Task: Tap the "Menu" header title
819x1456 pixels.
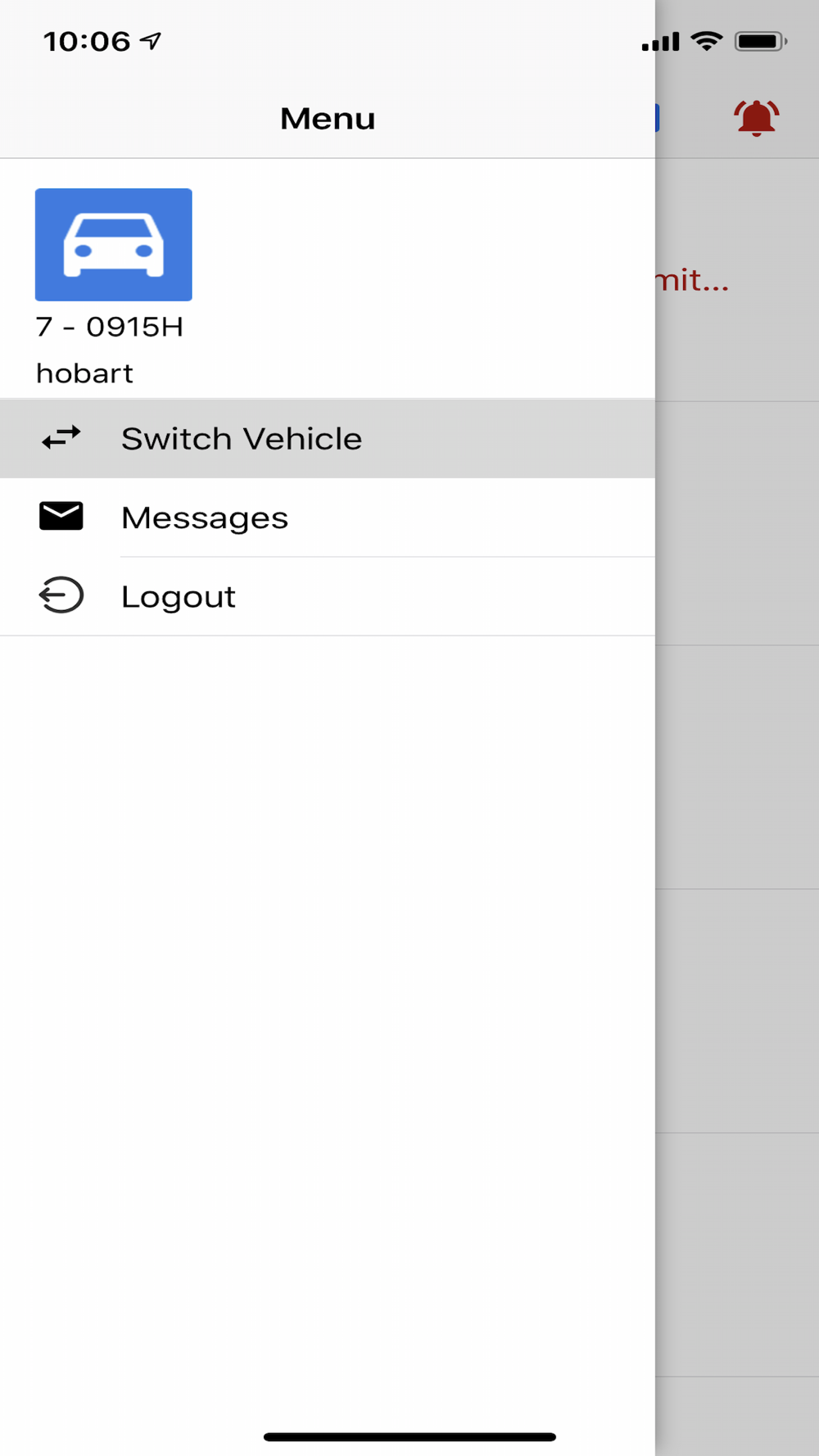Action: coord(328,119)
